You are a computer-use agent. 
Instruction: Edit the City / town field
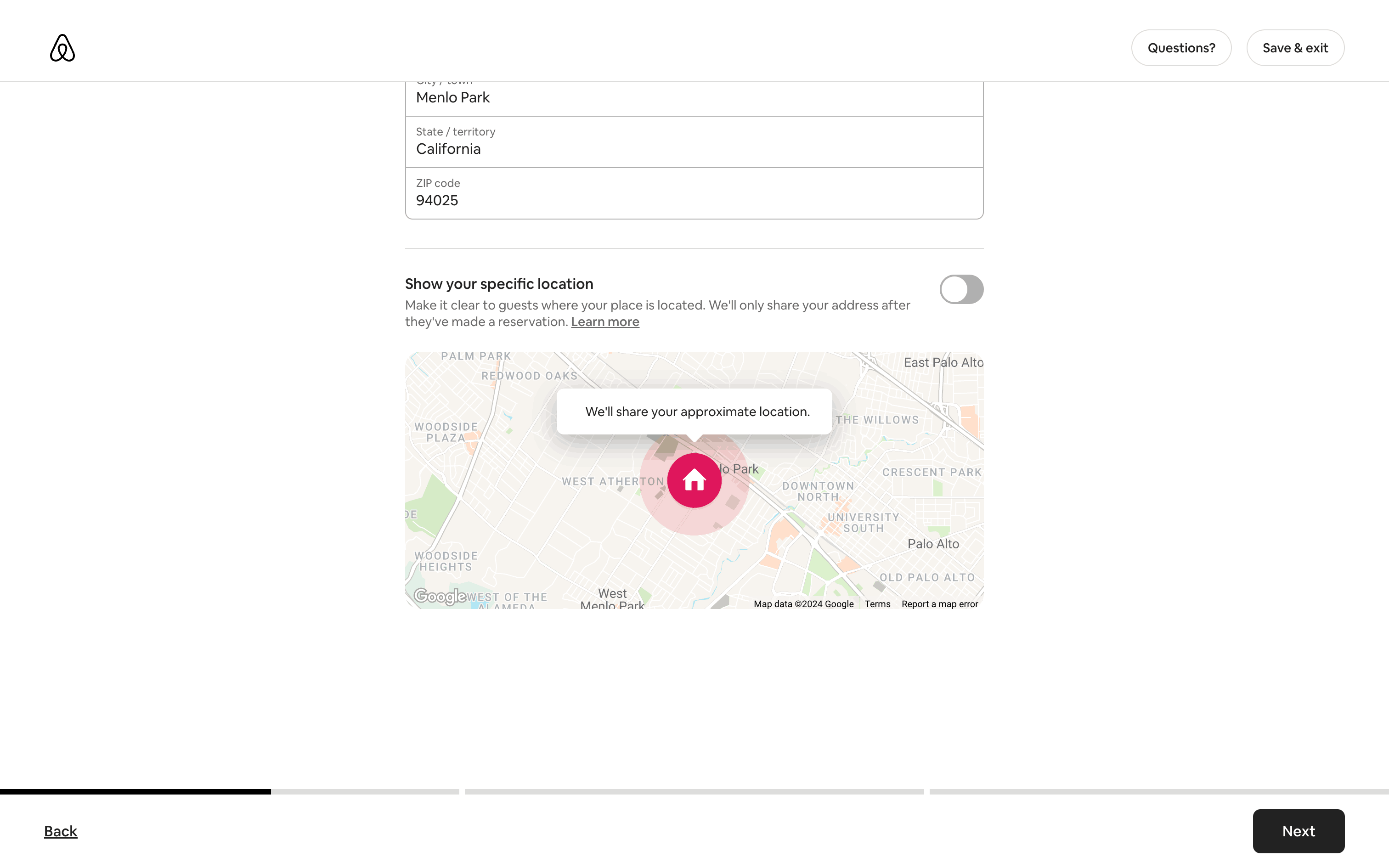click(694, 97)
